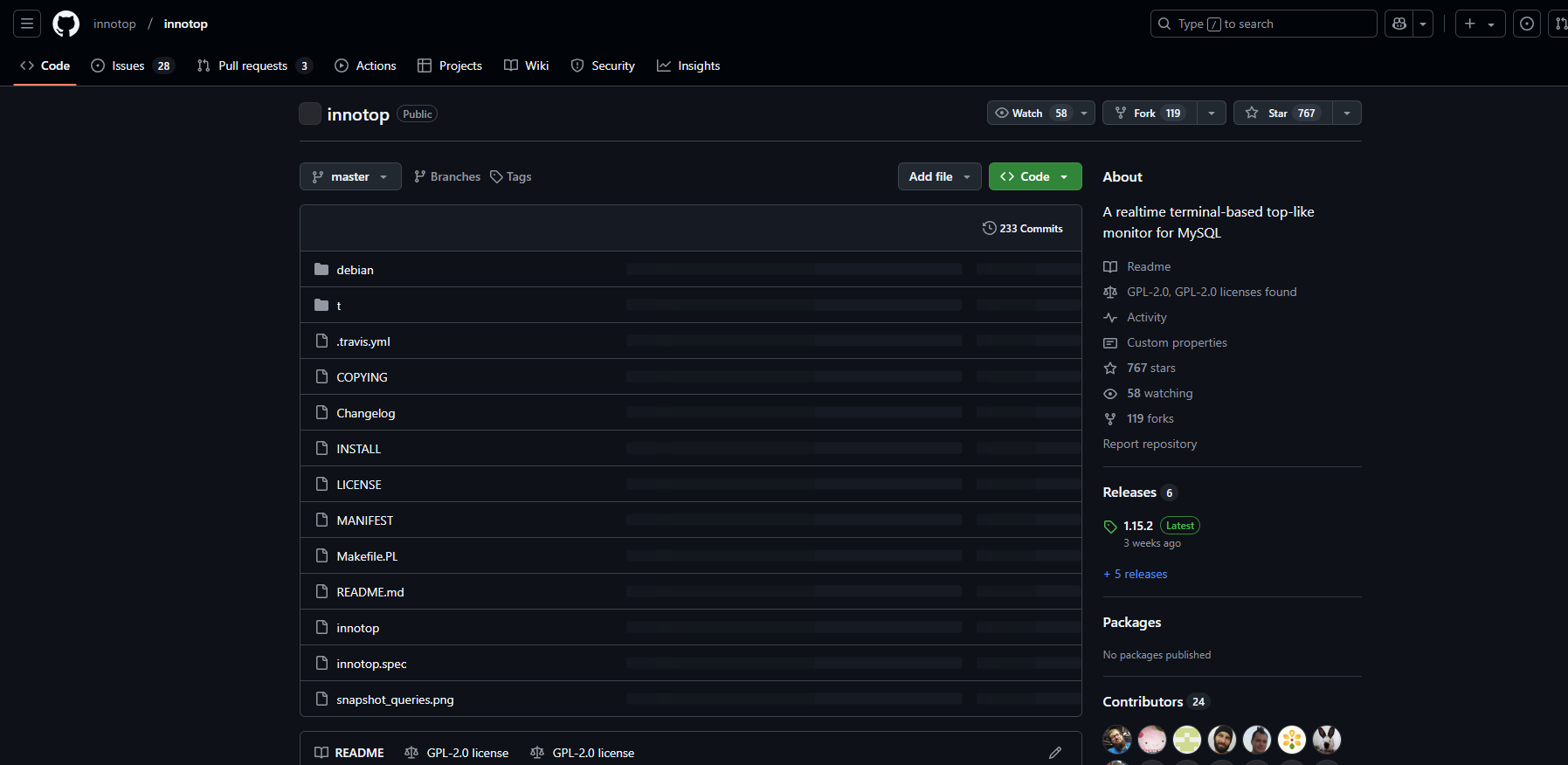Screen dimensions: 1568x765
Task: Select the first GPL-2.0 license tab
Action: (x=457, y=753)
